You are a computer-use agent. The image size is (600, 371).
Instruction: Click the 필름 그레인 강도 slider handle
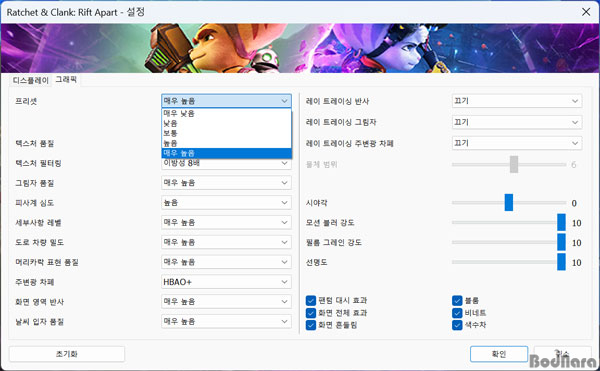561,242
